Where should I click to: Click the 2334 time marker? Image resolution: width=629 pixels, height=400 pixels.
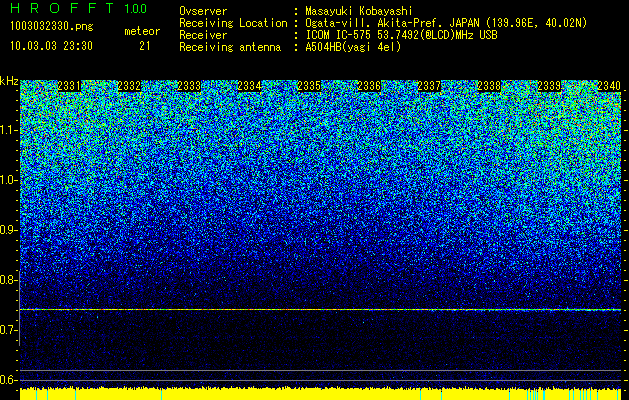(249, 86)
